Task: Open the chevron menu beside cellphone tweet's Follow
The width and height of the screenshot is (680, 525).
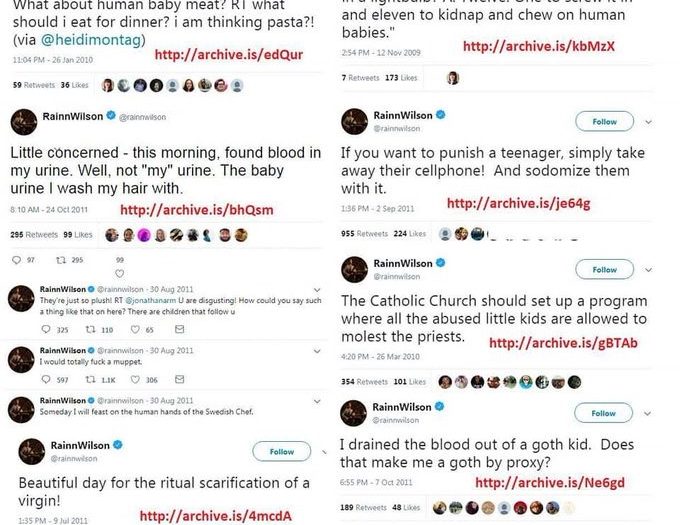Action: click(x=648, y=122)
